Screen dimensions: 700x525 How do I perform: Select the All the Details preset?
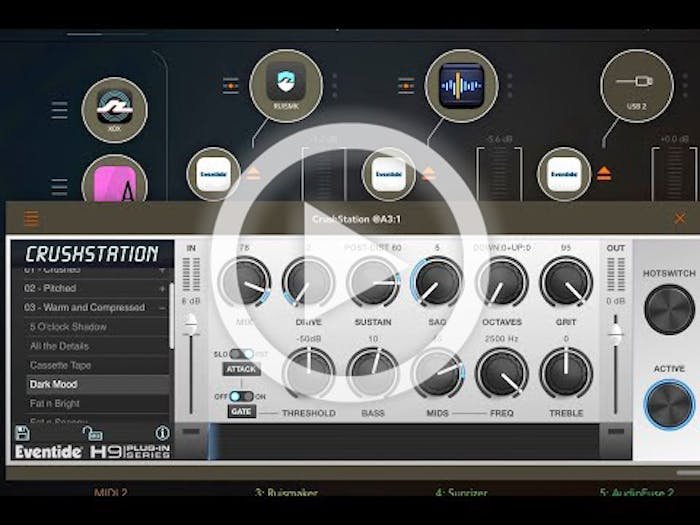pos(97,346)
